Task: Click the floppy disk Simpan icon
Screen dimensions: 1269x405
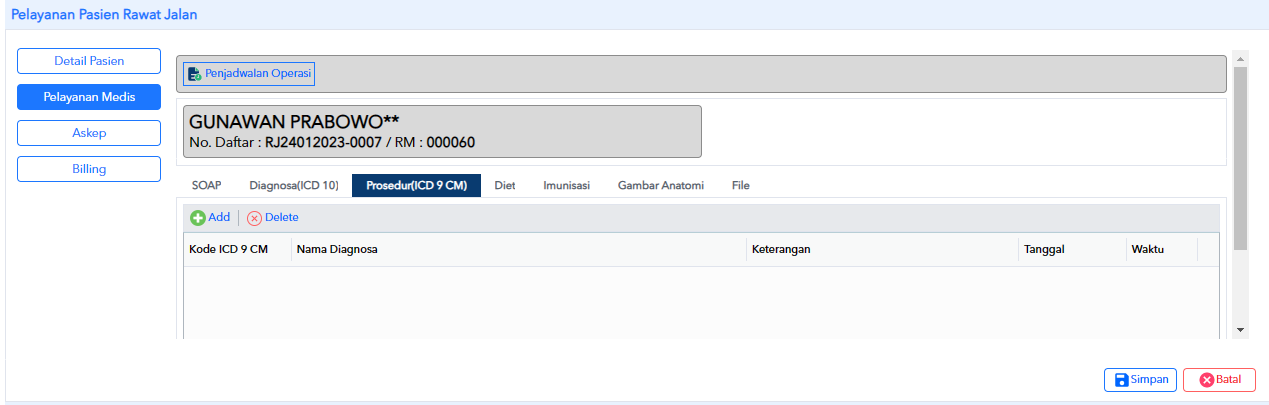Action: pos(1122,380)
